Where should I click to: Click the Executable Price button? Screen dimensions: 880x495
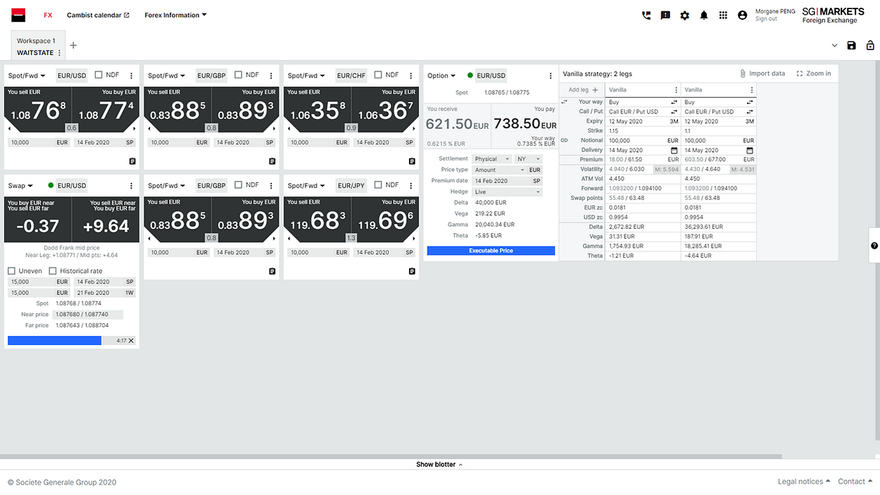click(491, 251)
